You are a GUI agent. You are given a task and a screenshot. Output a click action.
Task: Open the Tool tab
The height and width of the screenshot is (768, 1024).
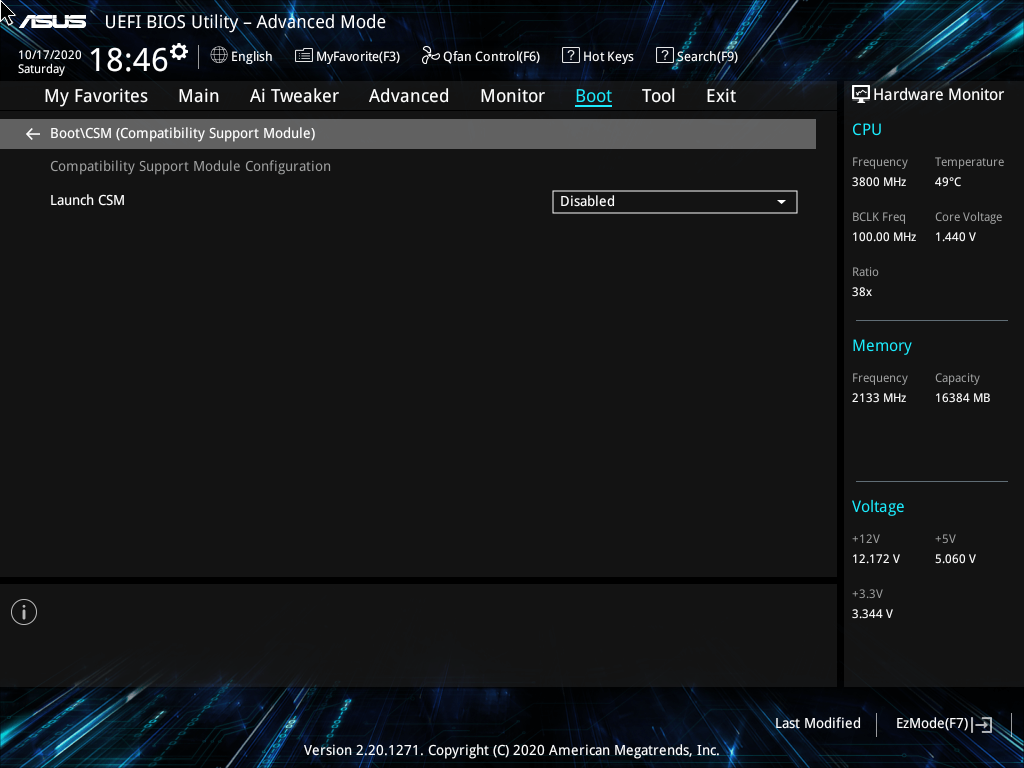pos(658,96)
